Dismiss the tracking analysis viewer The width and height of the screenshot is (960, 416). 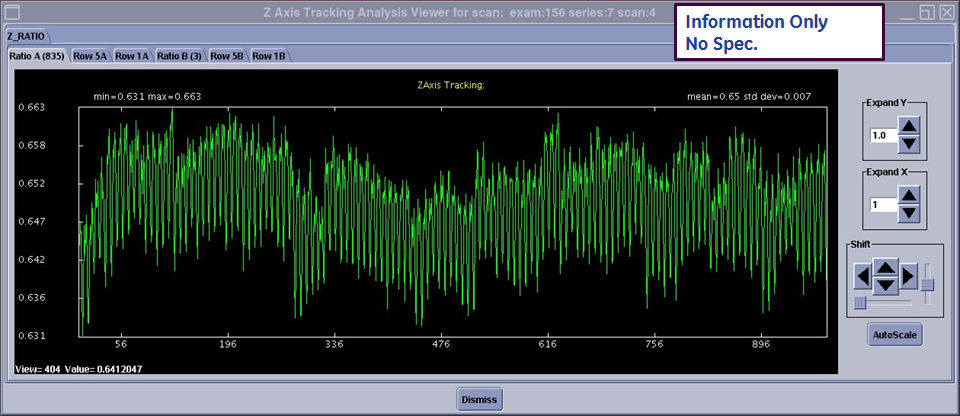479,399
